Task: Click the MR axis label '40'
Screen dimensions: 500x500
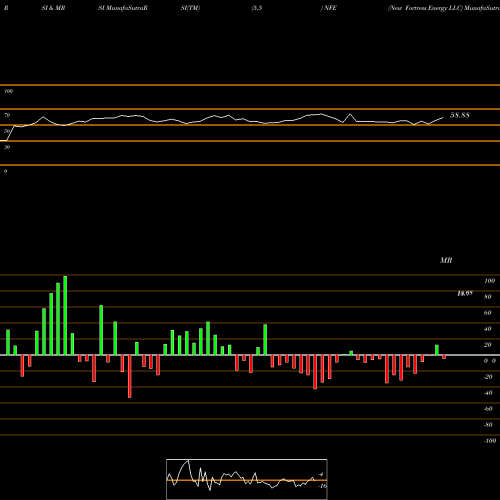Action: coord(488,329)
